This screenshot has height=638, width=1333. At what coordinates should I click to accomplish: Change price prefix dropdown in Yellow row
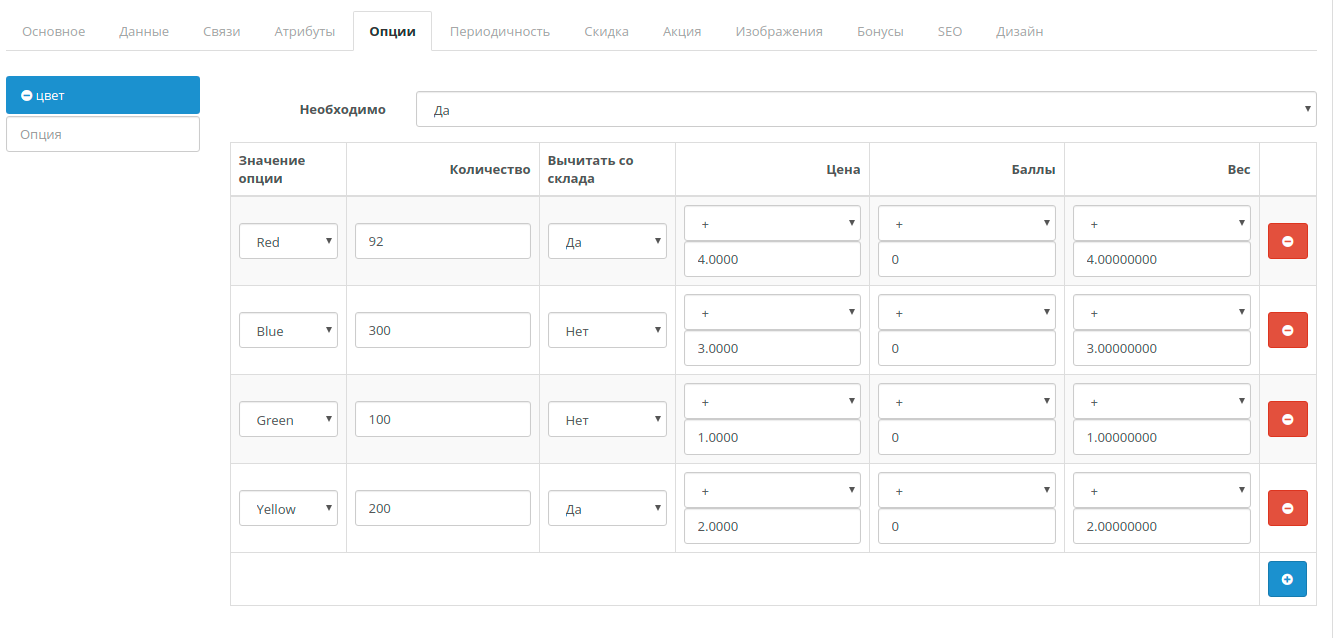[x=772, y=491]
